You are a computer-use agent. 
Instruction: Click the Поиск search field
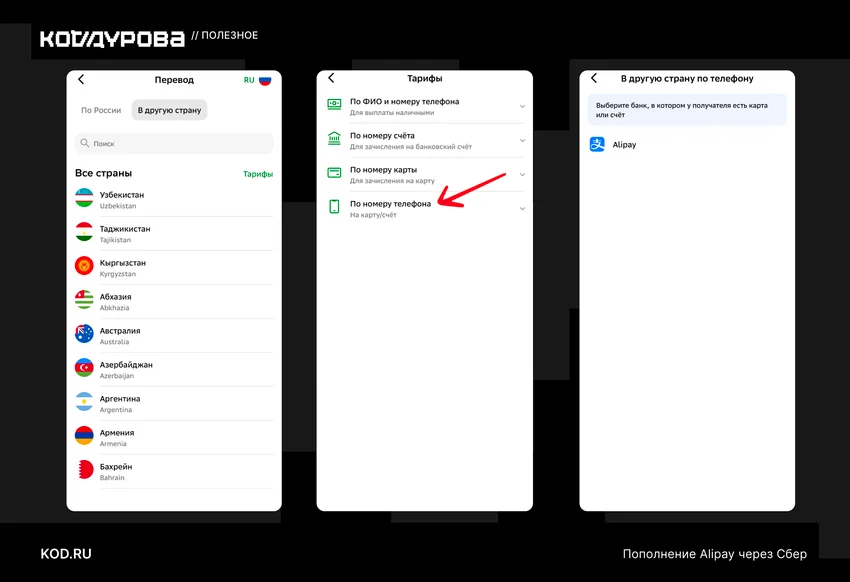174,143
